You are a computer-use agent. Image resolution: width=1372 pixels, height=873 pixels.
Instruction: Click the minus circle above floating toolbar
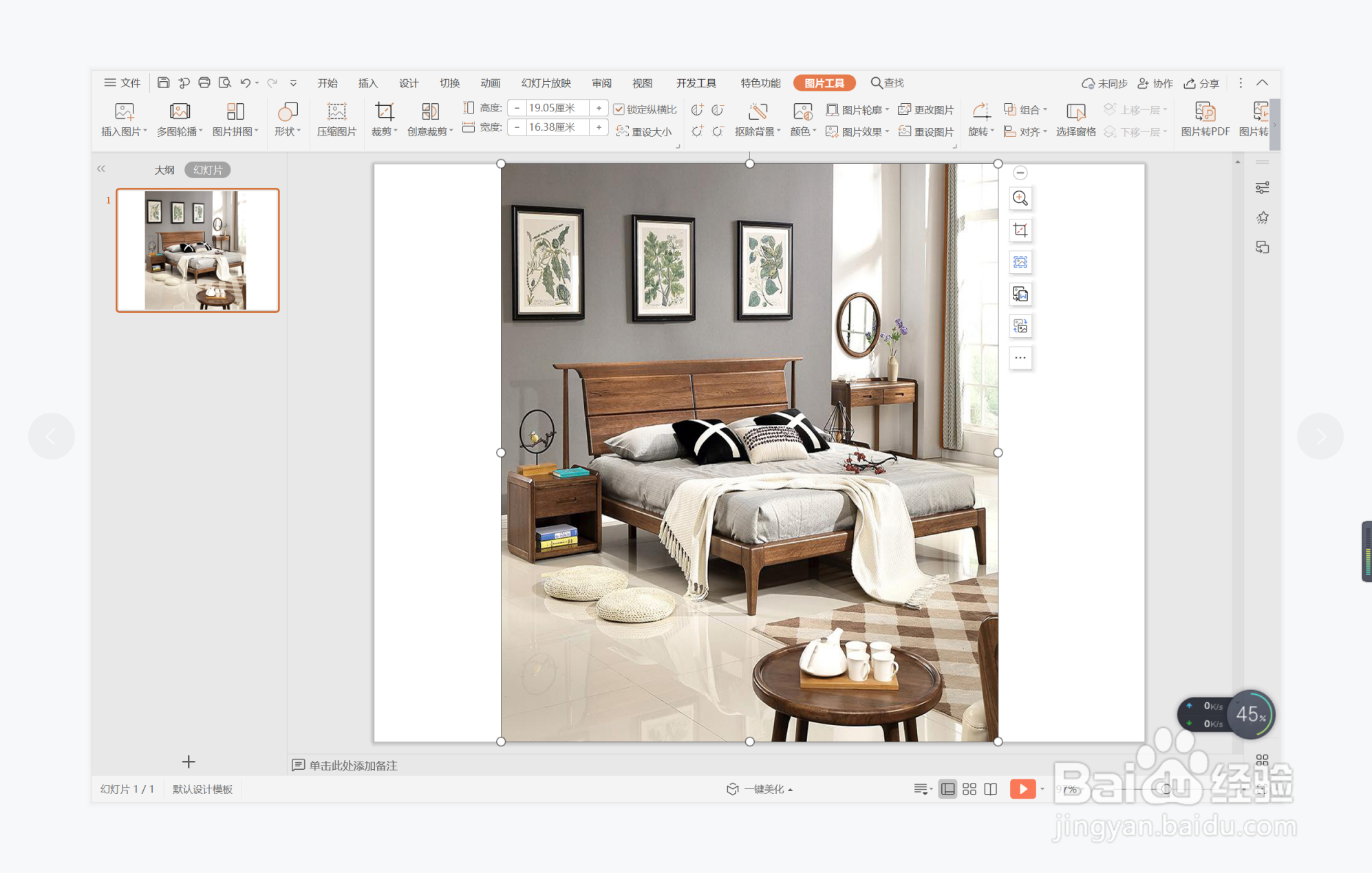tap(1020, 173)
